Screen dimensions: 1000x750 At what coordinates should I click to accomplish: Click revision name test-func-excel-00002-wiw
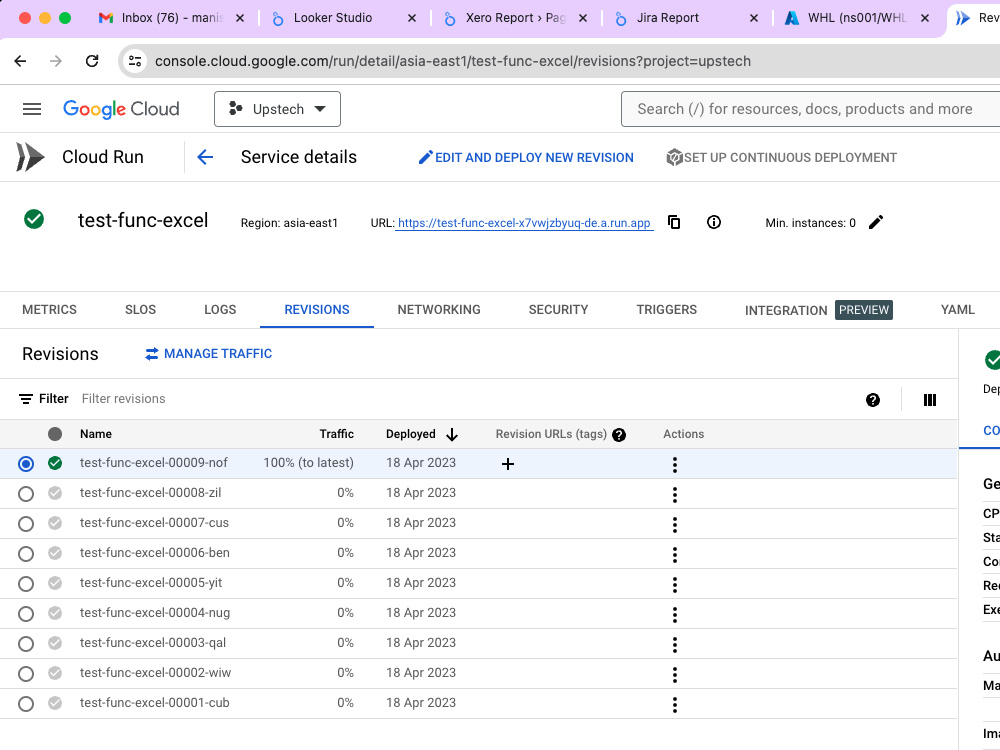155,673
